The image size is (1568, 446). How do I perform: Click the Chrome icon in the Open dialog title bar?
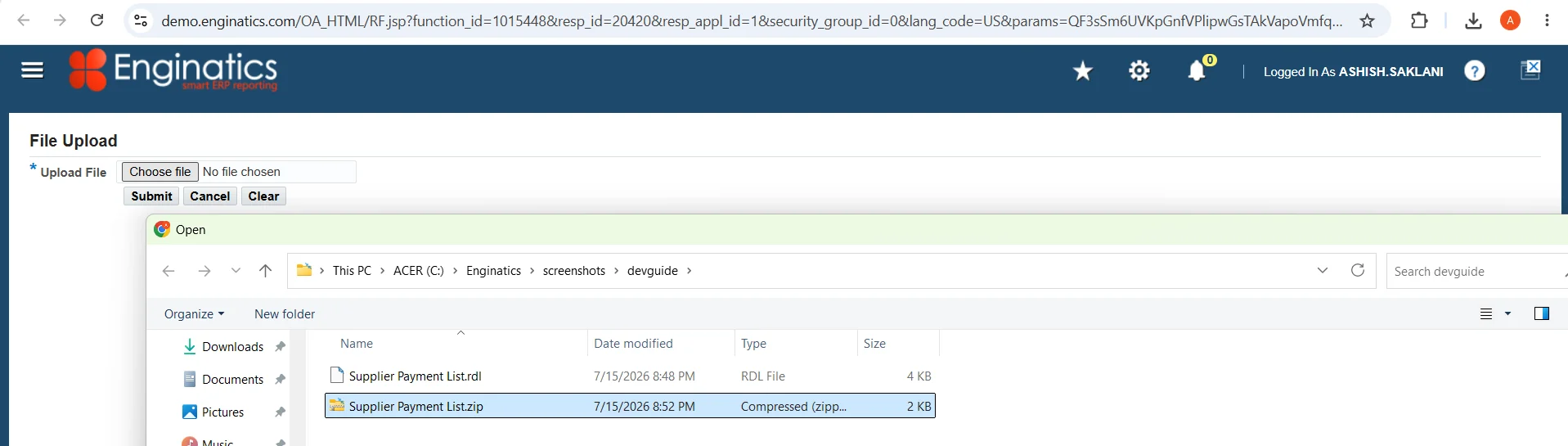[x=162, y=229]
